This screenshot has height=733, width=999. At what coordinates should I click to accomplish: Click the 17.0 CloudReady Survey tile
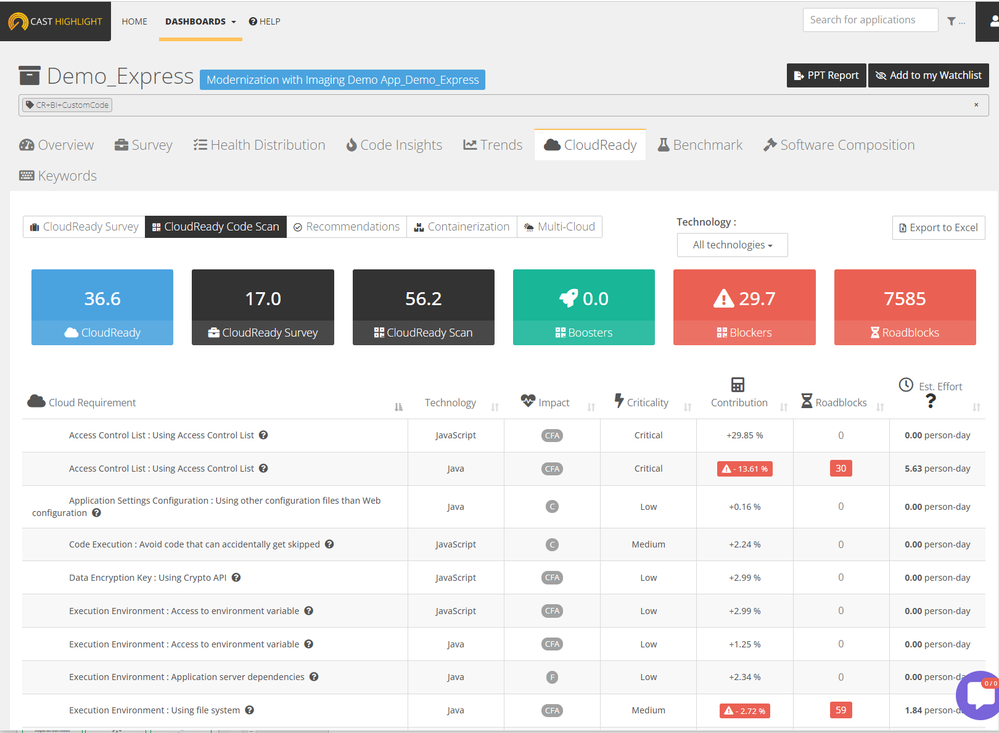(x=262, y=307)
